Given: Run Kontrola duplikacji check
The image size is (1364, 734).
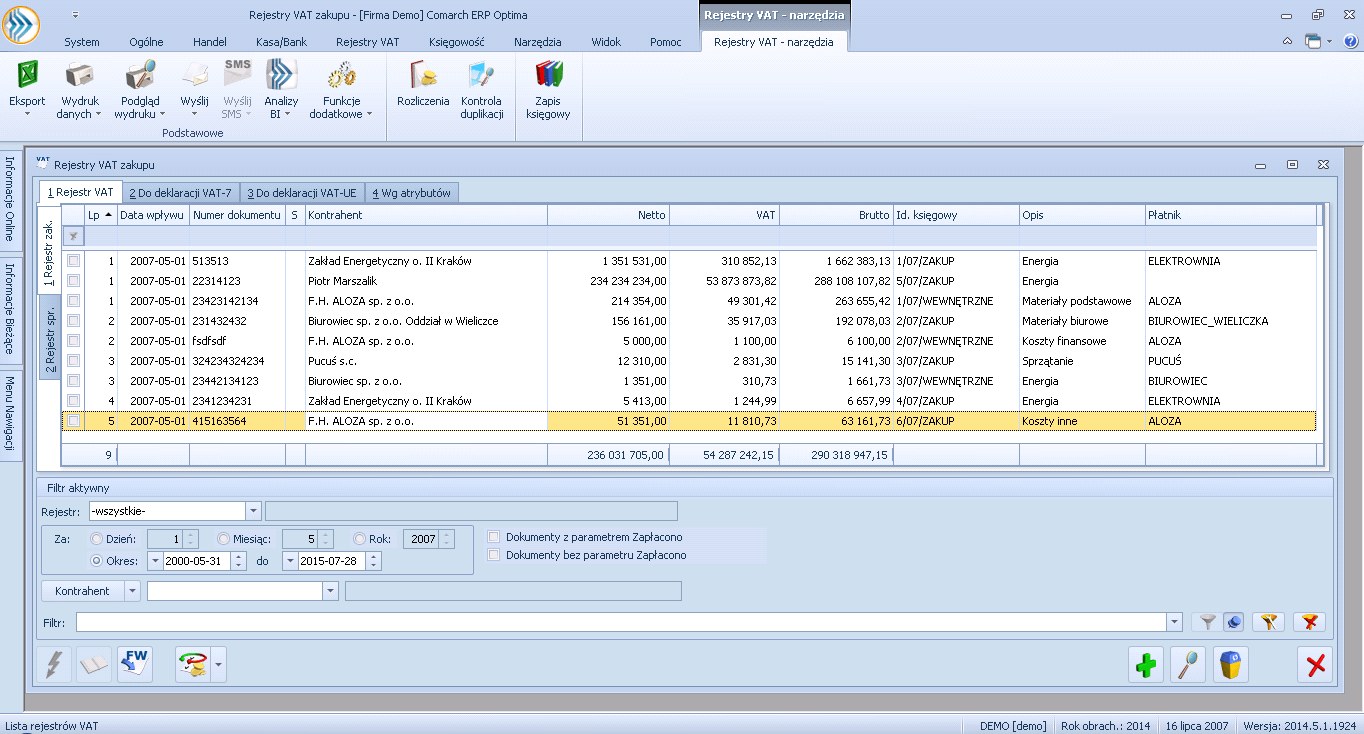Looking at the screenshot, I should click(x=481, y=88).
